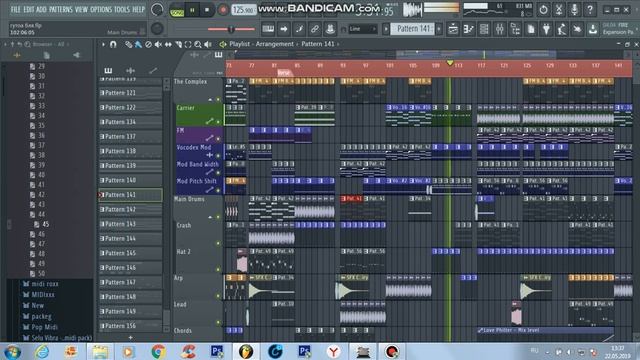The width and height of the screenshot is (640, 360).
Task: Open playlist menu arrow left of magnet
Action: click(x=103, y=44)
